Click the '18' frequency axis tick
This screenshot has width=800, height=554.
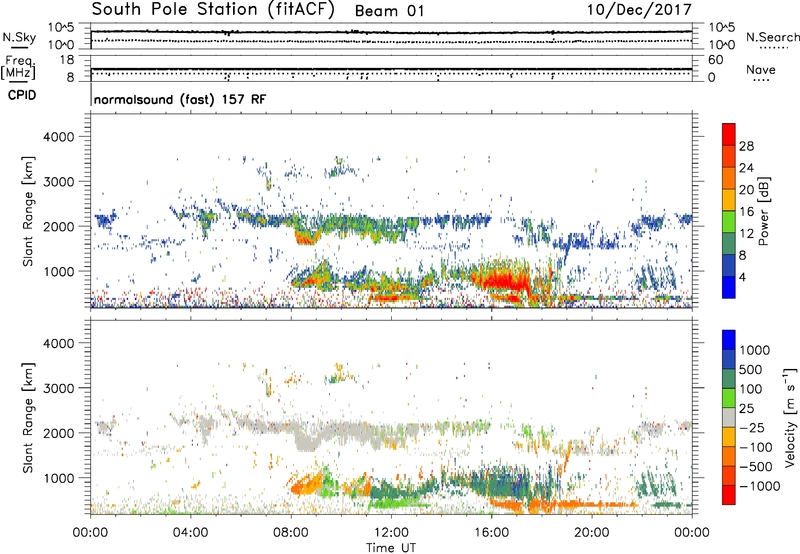tap(67, 60)
